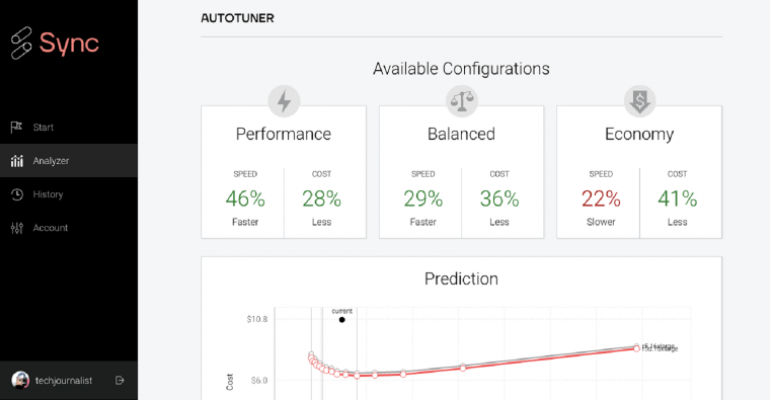Click the techjournalist user avatar

pos(20,380)
